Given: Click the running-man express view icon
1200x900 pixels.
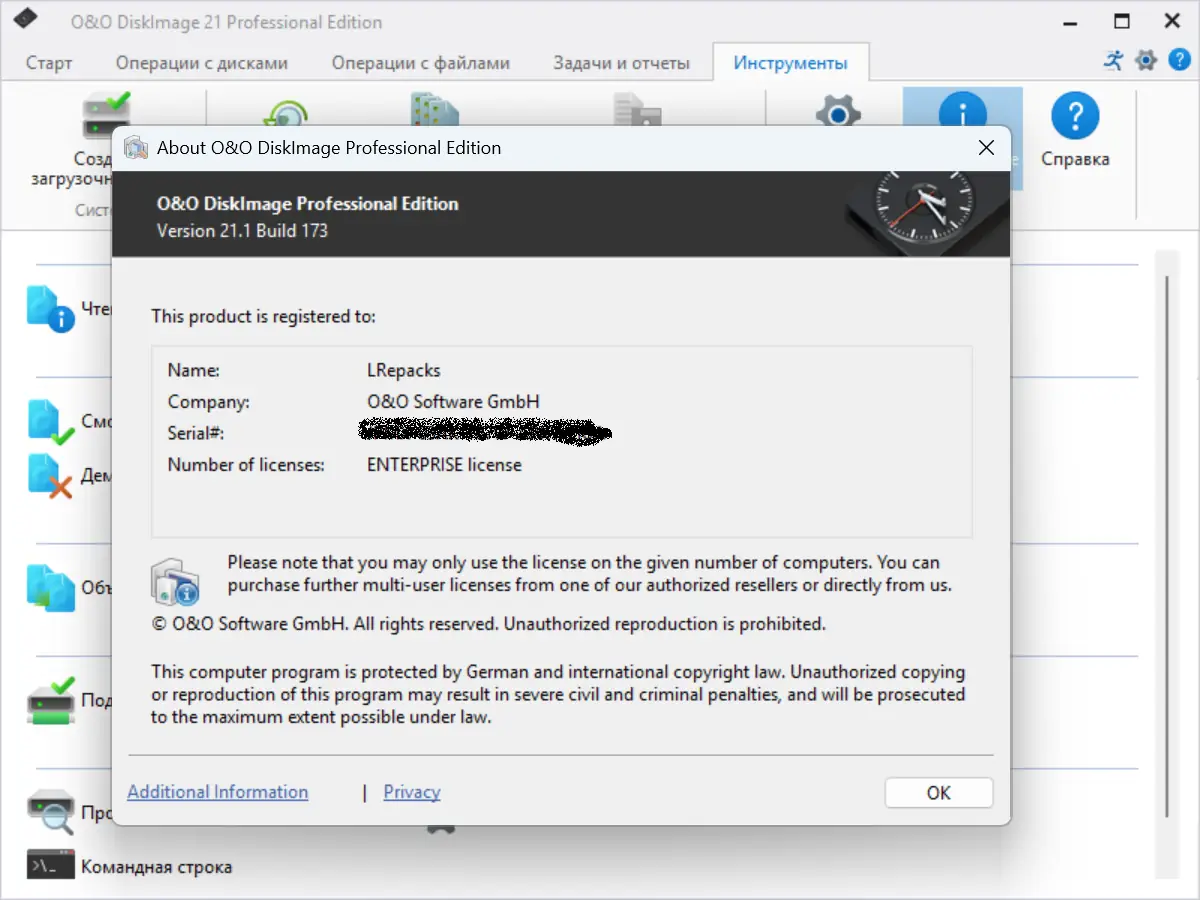Looking at the screenshot, I should pos(1113,60).
